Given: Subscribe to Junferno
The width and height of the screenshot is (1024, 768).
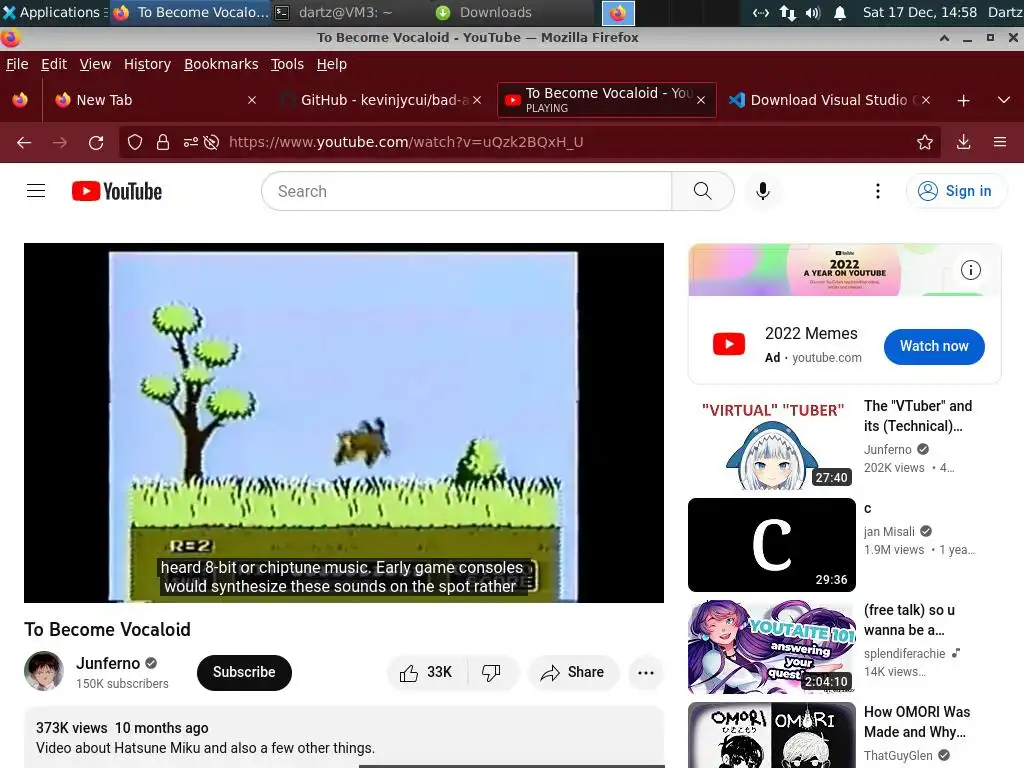Looking at the screenshot, I should click(x=244, y=672).
